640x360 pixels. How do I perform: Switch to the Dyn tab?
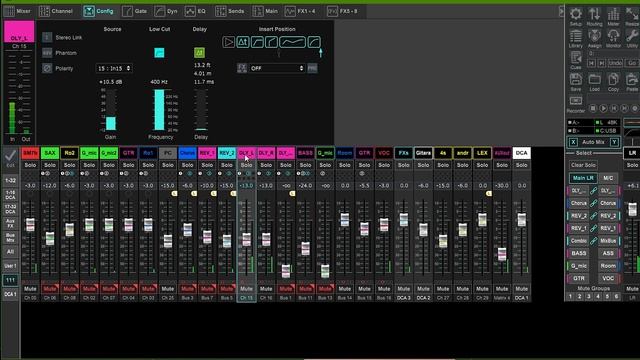(x=166, y=11)
